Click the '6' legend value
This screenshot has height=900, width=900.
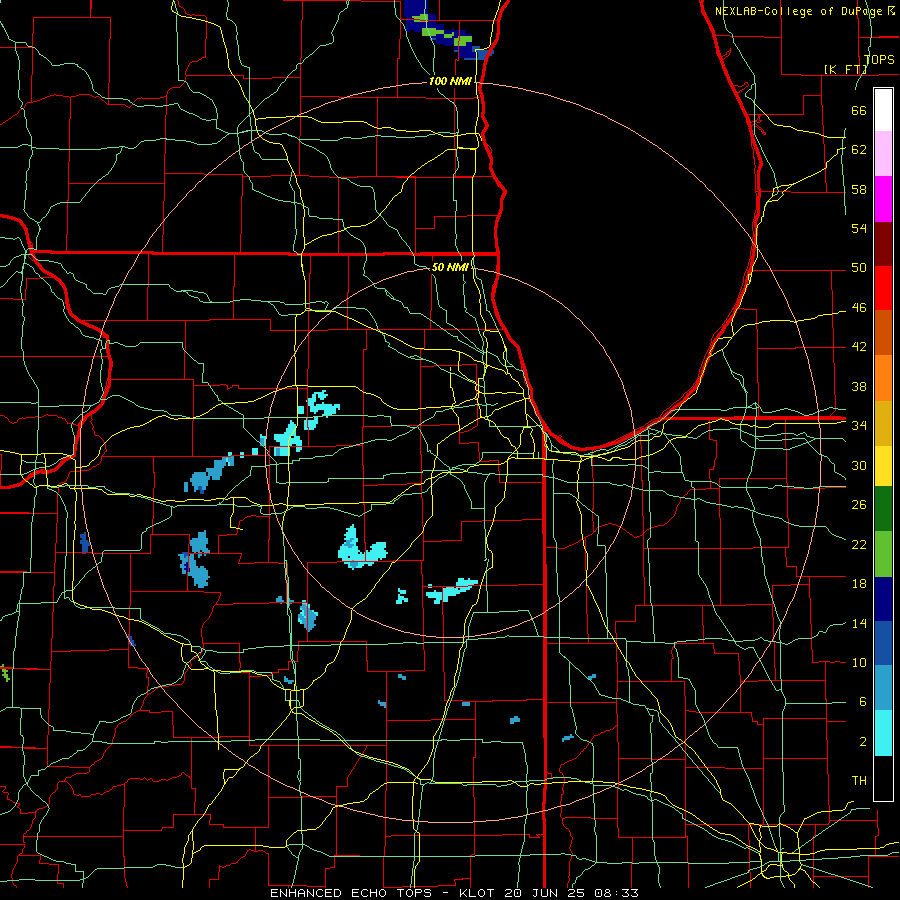pyautogui.click(x=862, y=702)
